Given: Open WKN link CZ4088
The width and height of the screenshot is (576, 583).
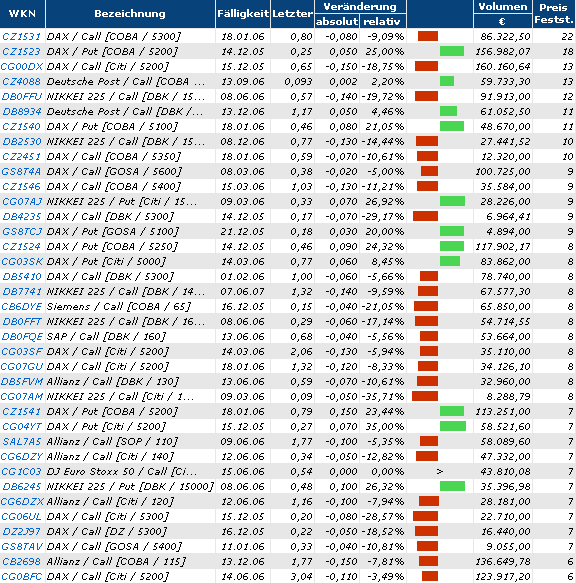Looking at the screenshot, I should coord(21,81).
